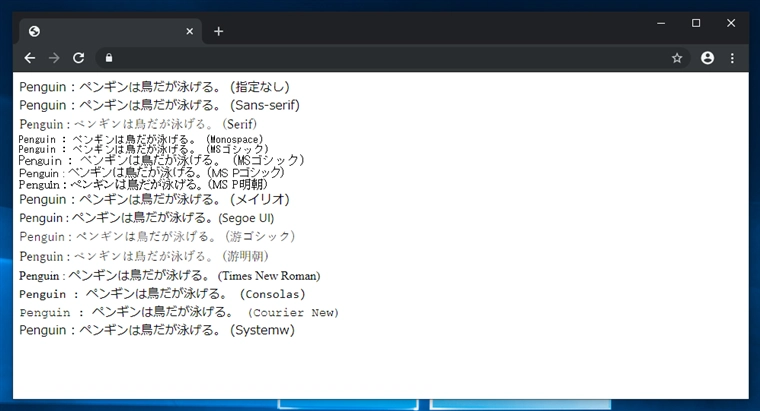Screen dimensions: 760x411
Task: Click the line labeled (Consolas)
Action: point(162,294)
